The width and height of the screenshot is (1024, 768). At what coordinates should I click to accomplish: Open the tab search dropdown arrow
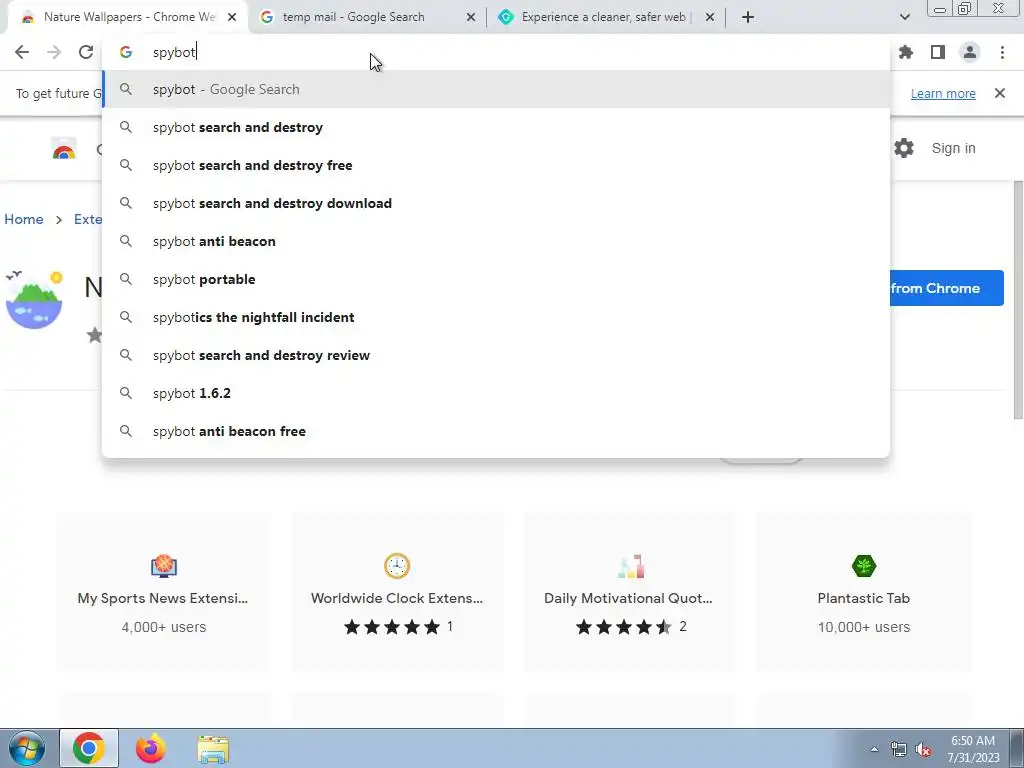pyautogui.click(x=904, y=17)
